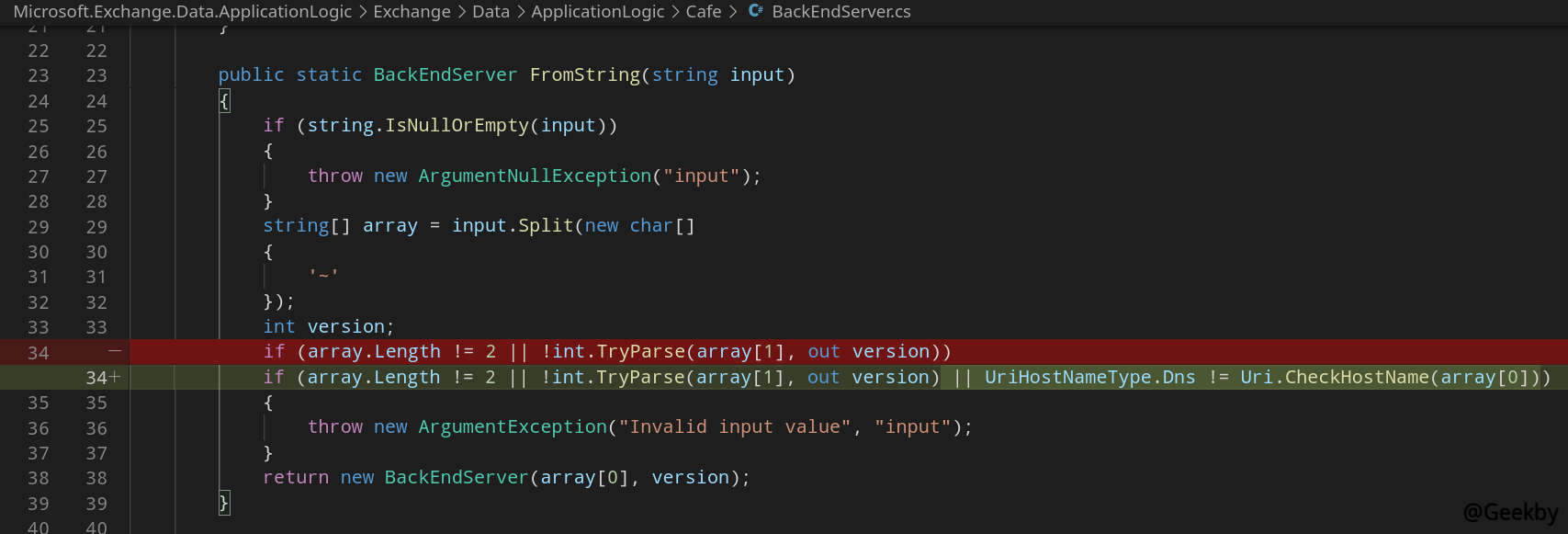
Task: Click the chevron after Cafe in breadcrumb
Action: (733, 12)
